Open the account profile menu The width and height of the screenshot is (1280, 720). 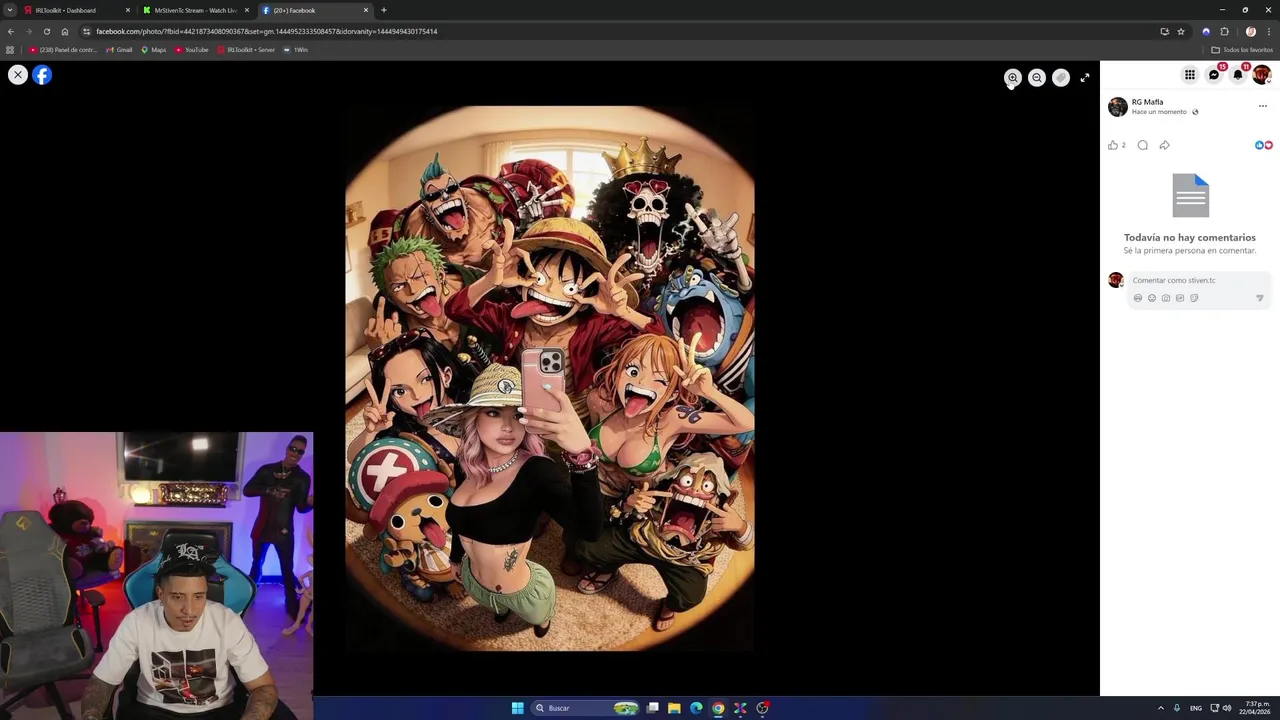click(x=1262, y=75)
